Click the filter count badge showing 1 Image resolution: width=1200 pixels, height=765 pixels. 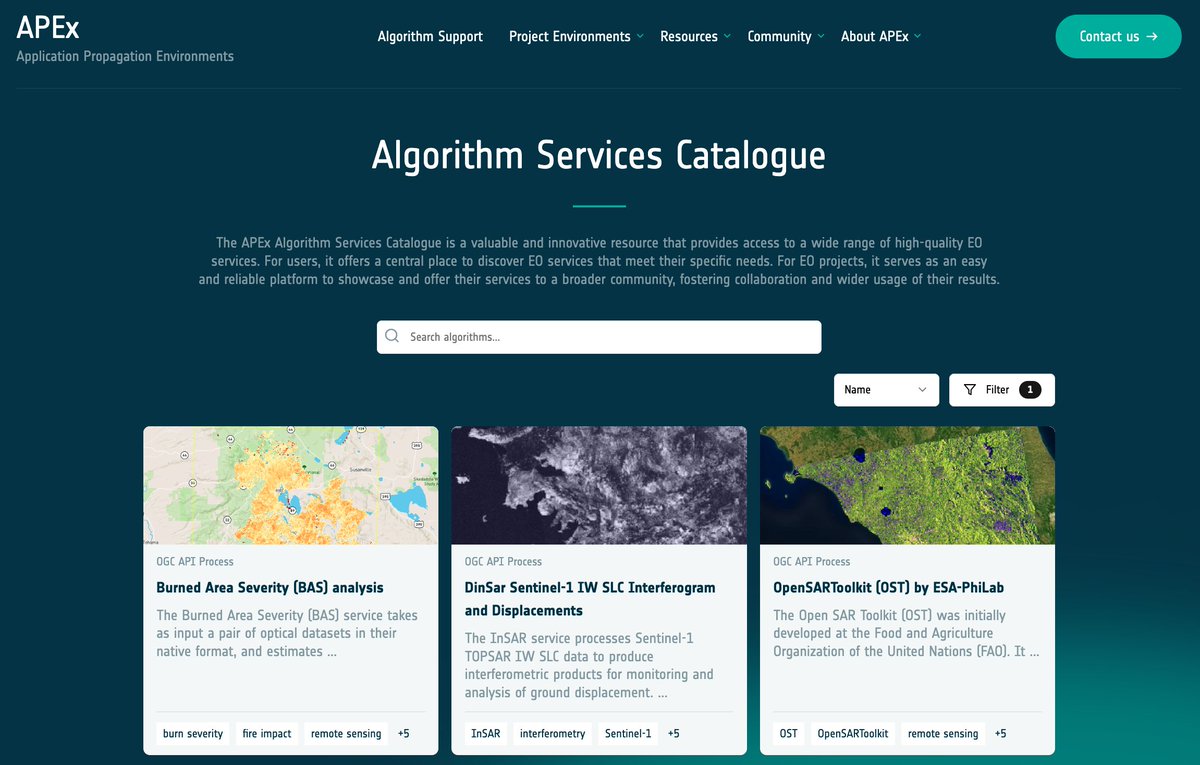[x=1029, y=390]
